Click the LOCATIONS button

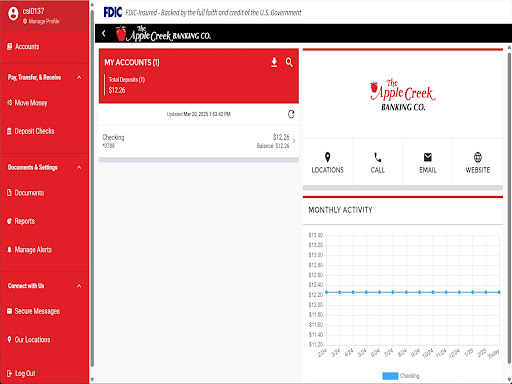327,162
